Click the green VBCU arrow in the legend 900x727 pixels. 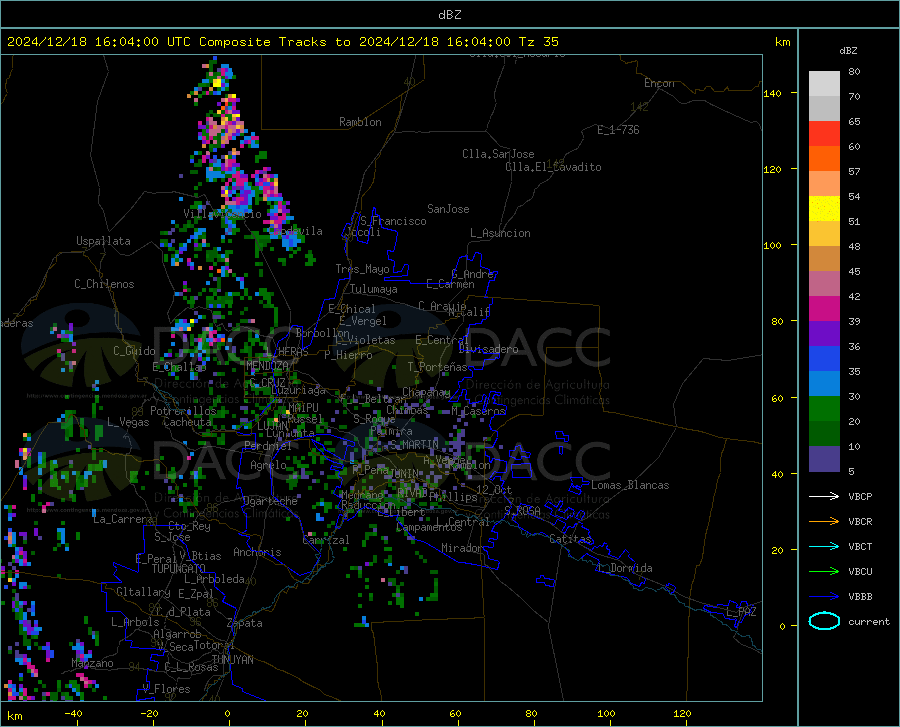[824, 571]
